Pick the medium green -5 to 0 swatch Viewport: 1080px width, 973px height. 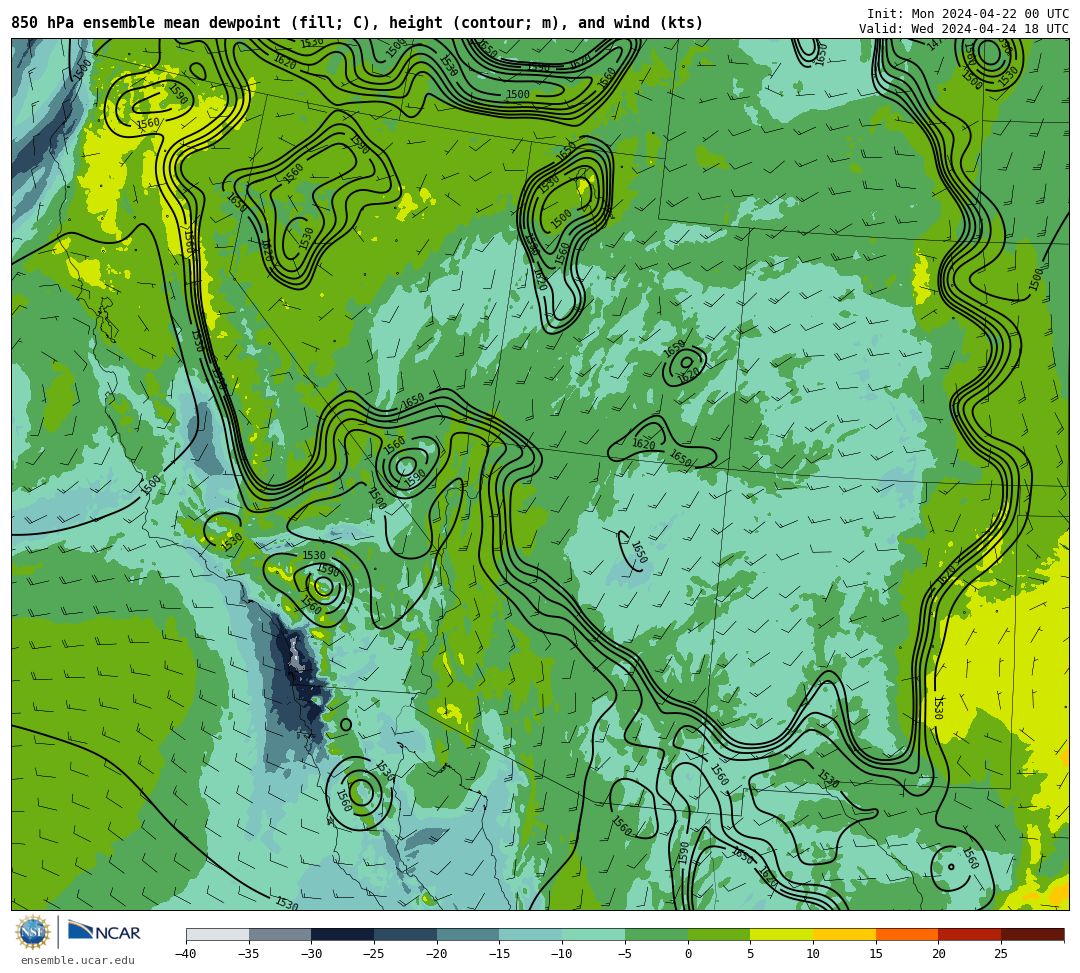656,934
